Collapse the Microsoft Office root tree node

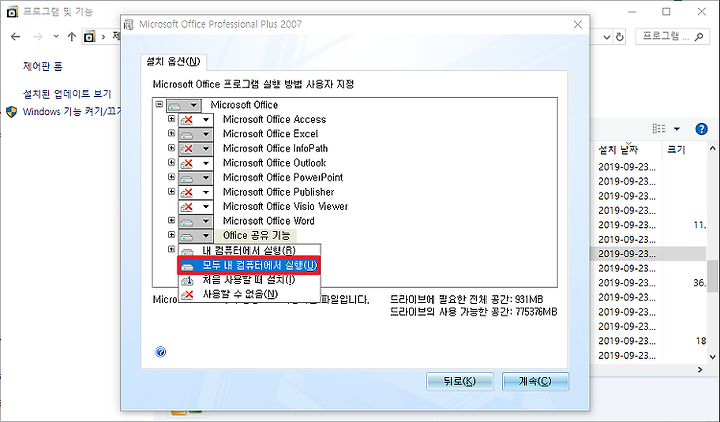click(159, 104)
